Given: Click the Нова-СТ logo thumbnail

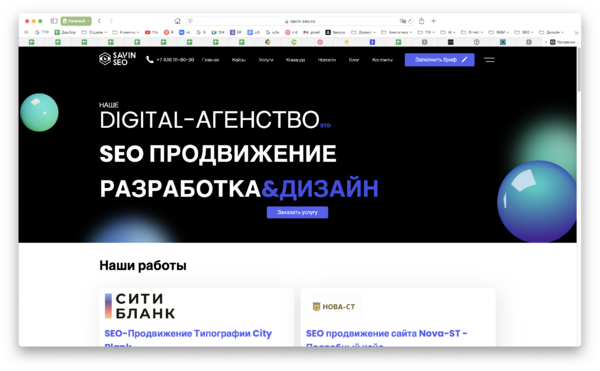Looking at the screenshot, I should (334, 306).
